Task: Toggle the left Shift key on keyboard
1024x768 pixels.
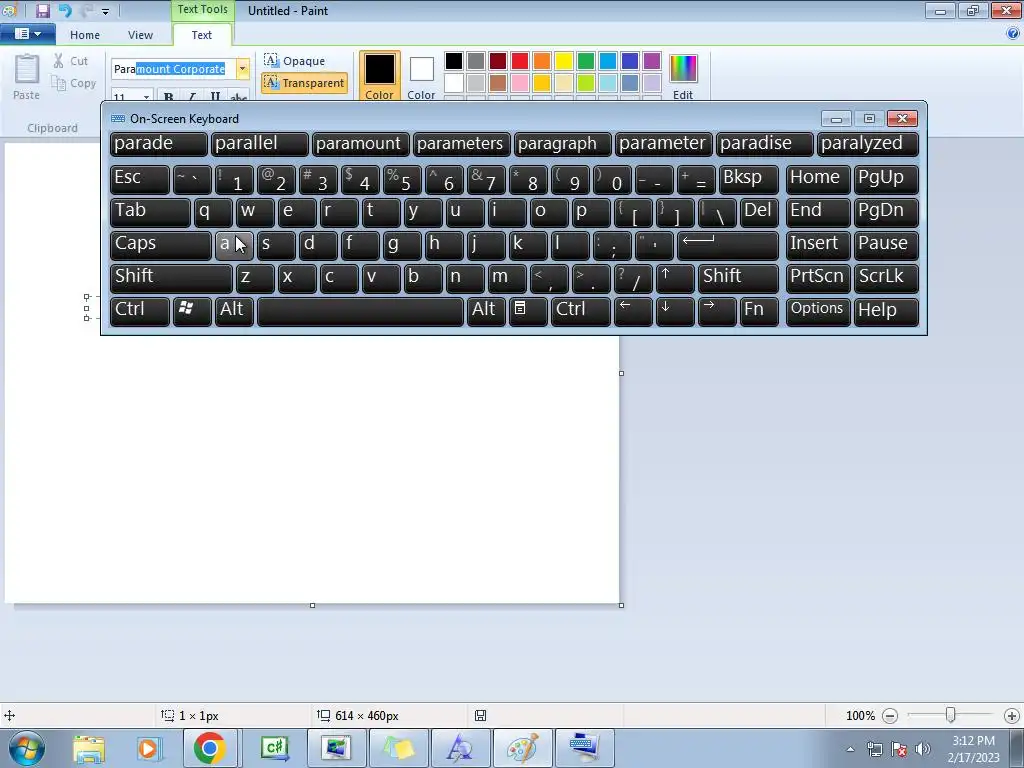Action: click(x=171, y=278)
